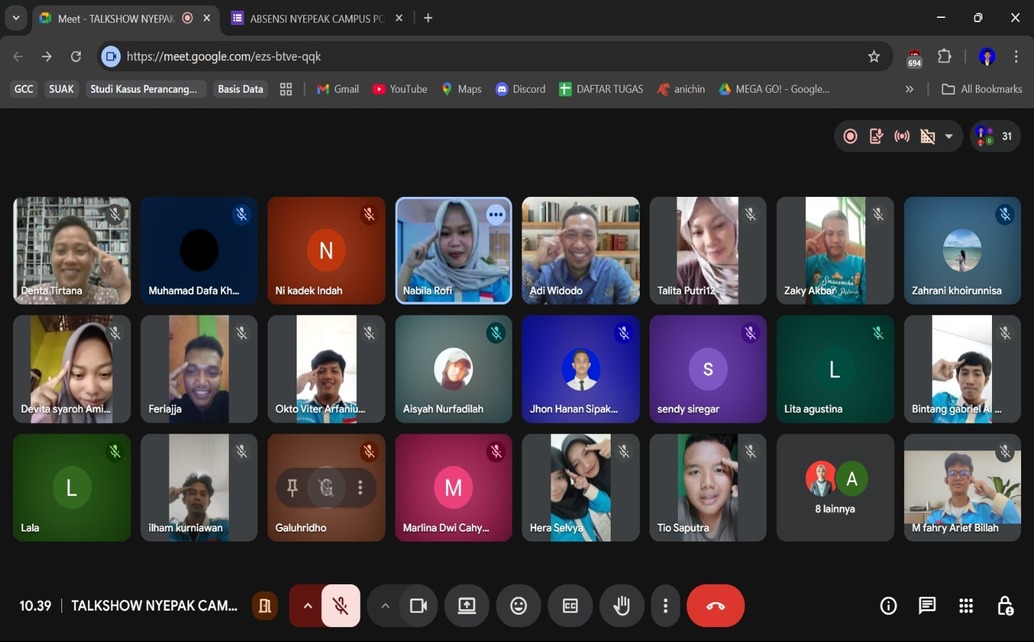
Task: Toggle the camera on or off
Action: (x=418, y=606)
